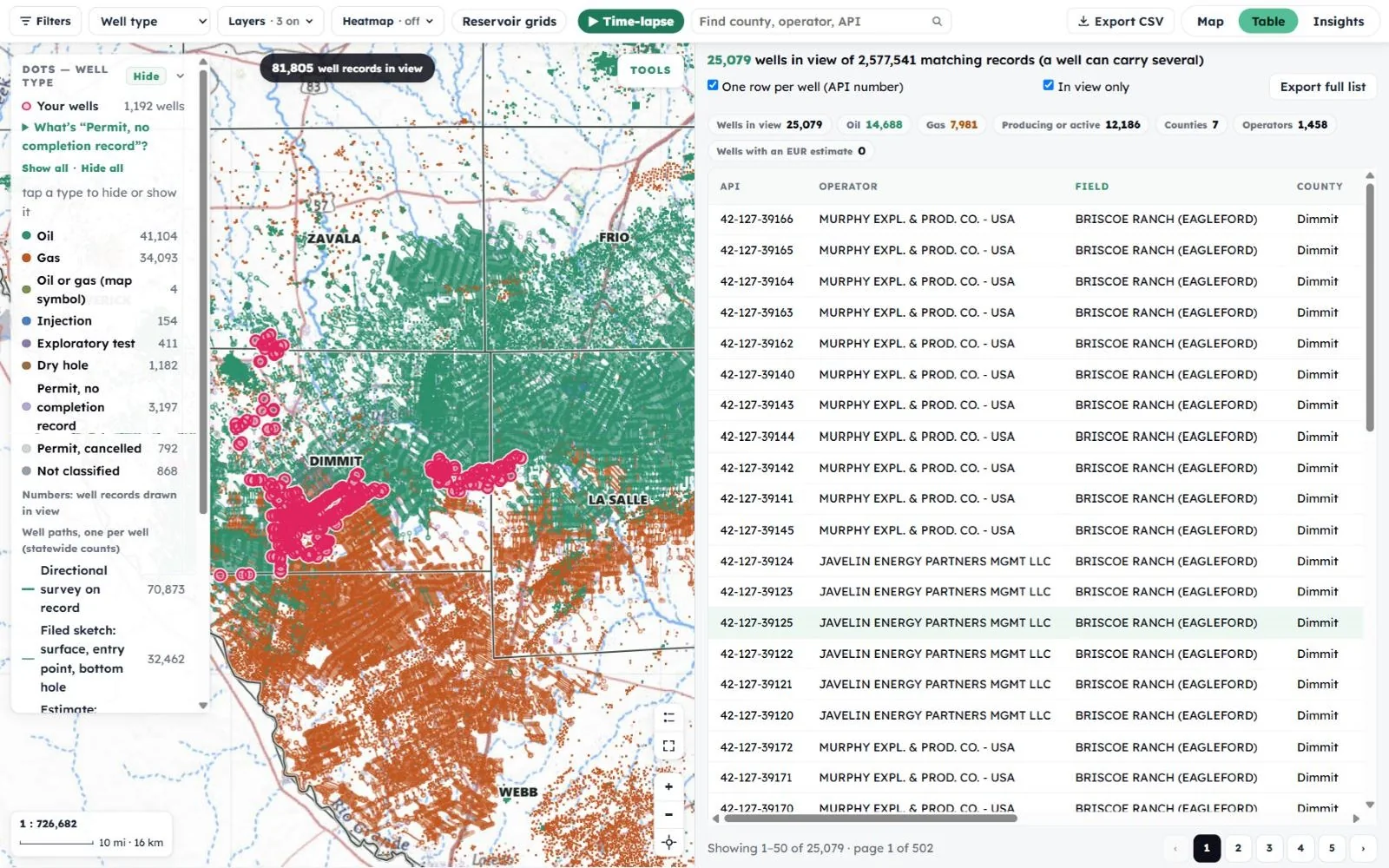
Task: Open the Filters panel
Action: click(45, 21)
